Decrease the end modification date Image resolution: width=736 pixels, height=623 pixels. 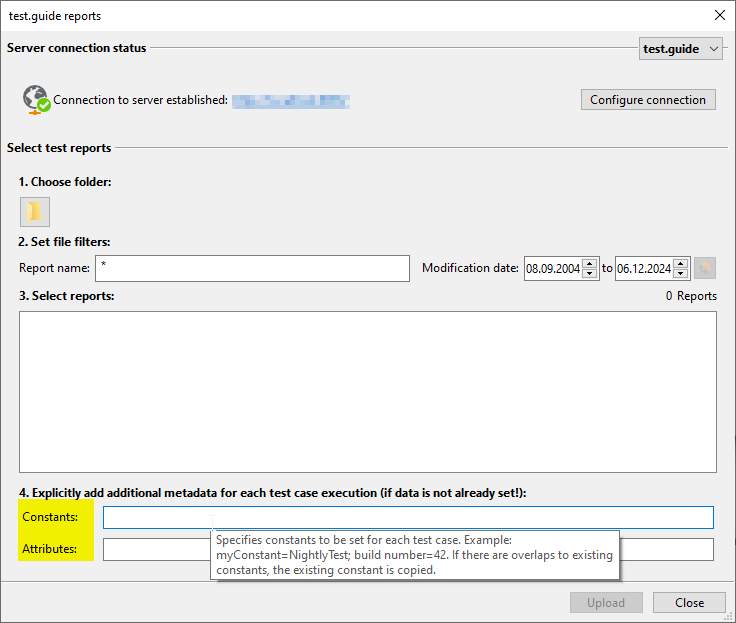681,274
